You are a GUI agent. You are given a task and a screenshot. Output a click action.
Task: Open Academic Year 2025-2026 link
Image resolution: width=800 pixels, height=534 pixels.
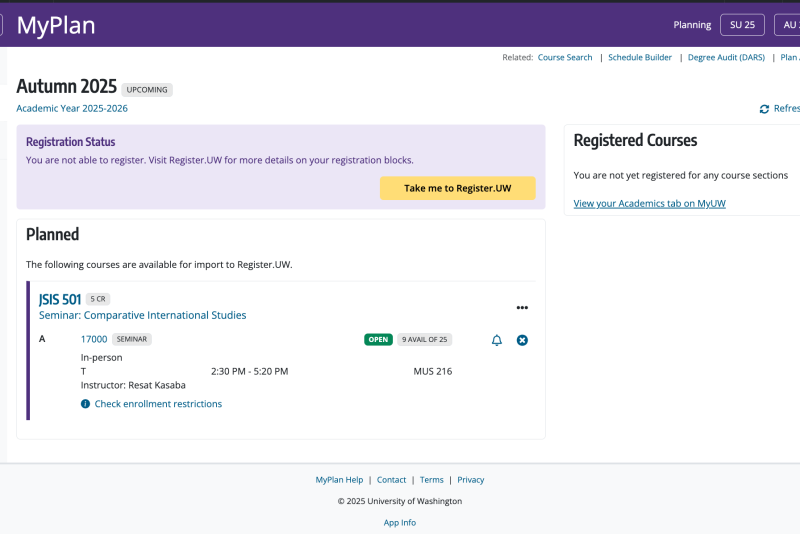pos(72,108)
